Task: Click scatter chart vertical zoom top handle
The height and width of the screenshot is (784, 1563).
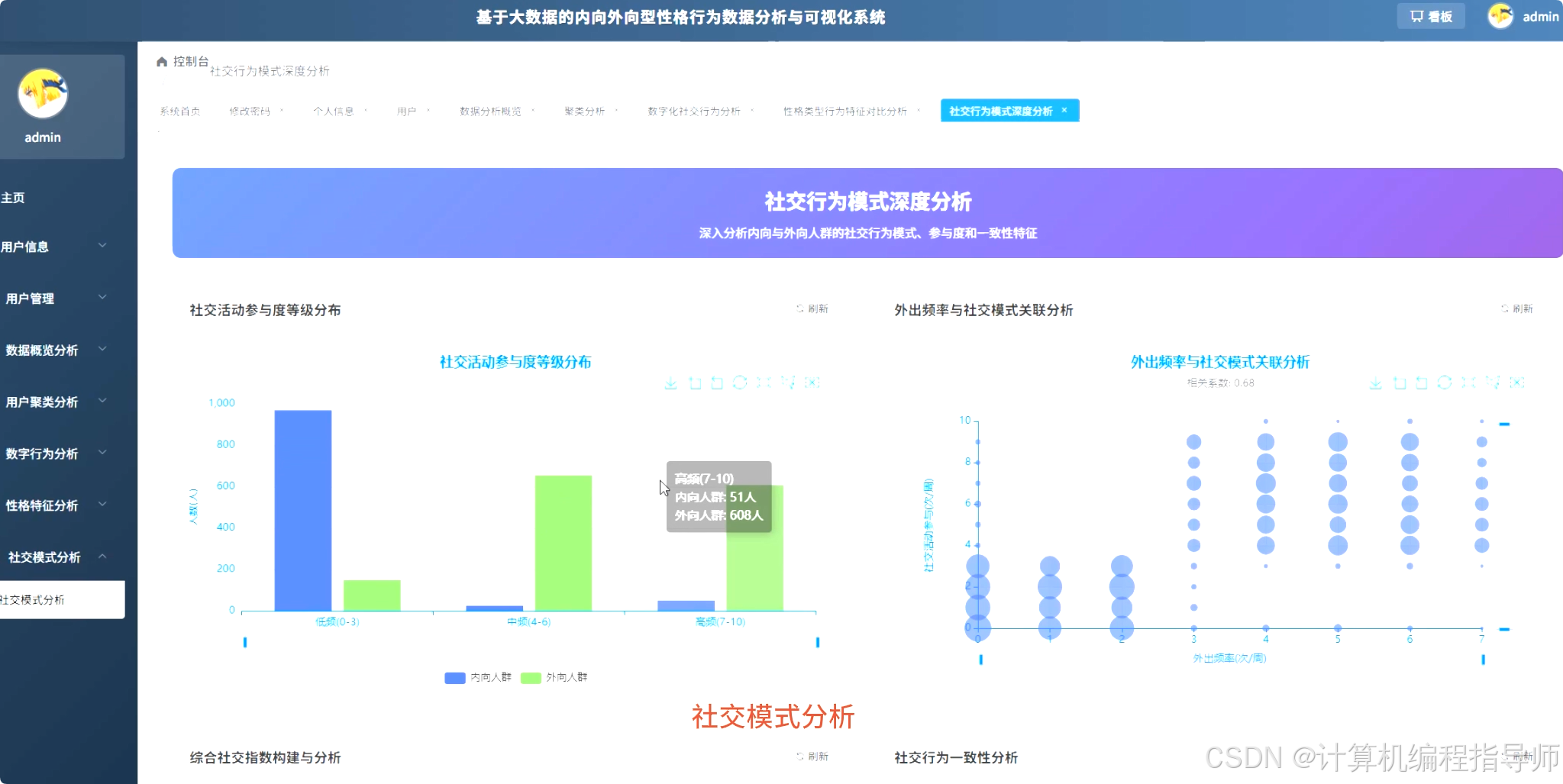Action: click(1504, 424)
